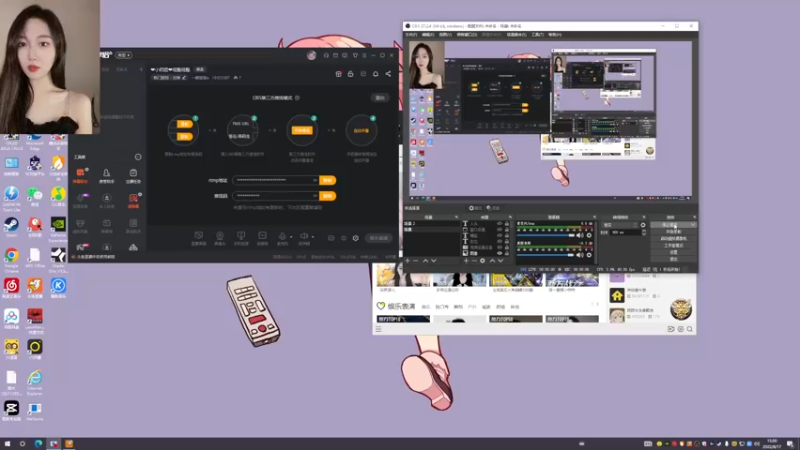Start OBS virtual camera button
Image resolution: width=800 pixels, height=450 pixels.
coord(673,238)
